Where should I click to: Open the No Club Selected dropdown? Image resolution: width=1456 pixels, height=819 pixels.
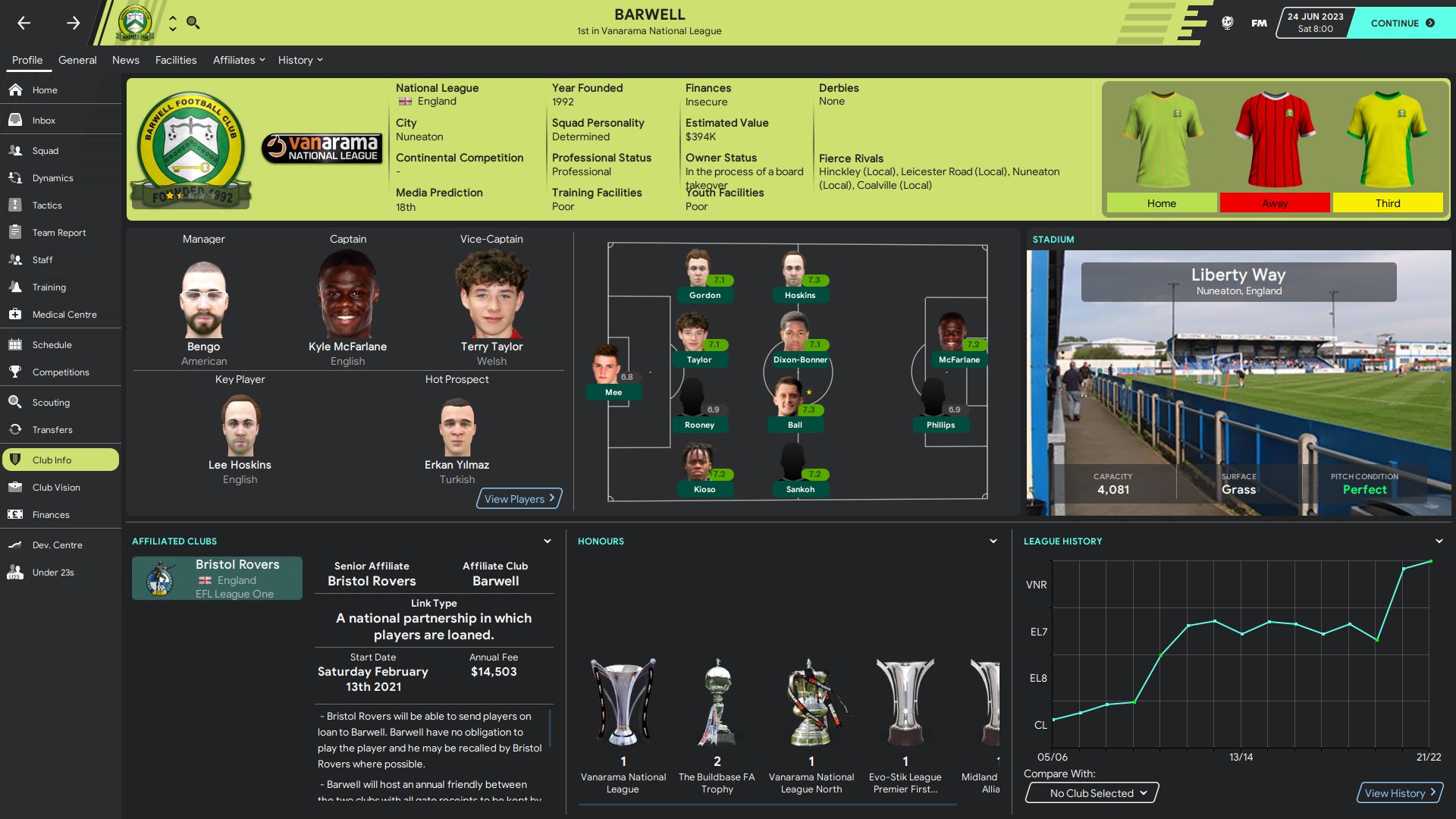click(1092, 793)
